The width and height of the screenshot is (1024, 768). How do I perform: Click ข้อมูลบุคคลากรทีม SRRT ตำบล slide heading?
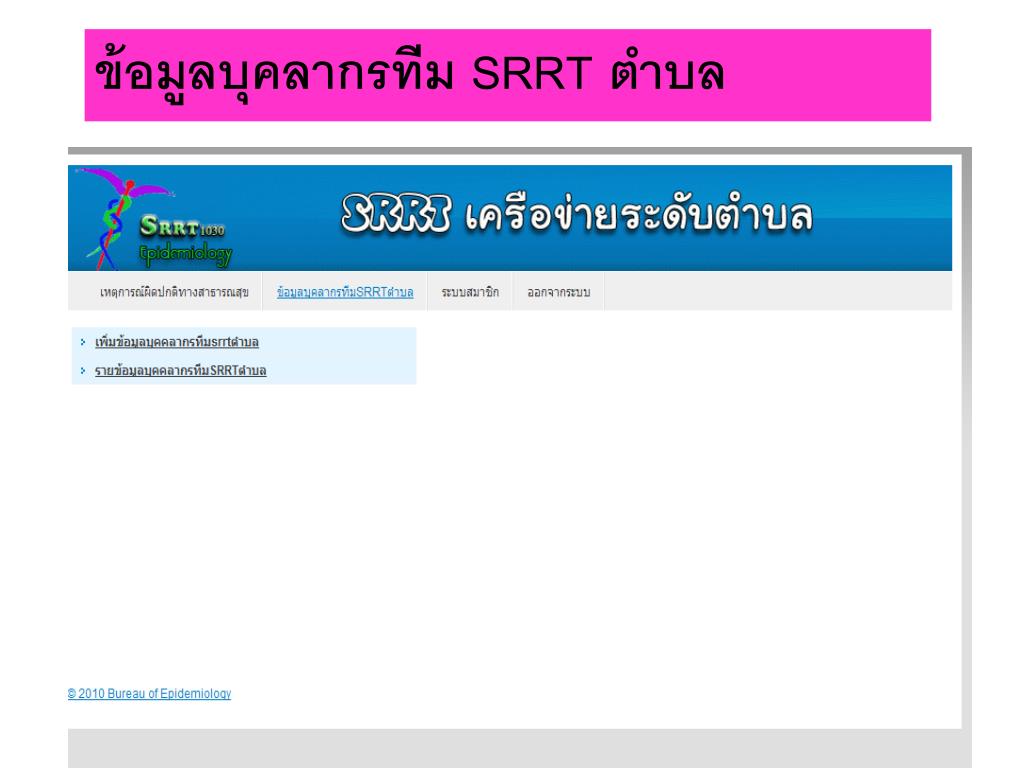click(x=410, y=76)
